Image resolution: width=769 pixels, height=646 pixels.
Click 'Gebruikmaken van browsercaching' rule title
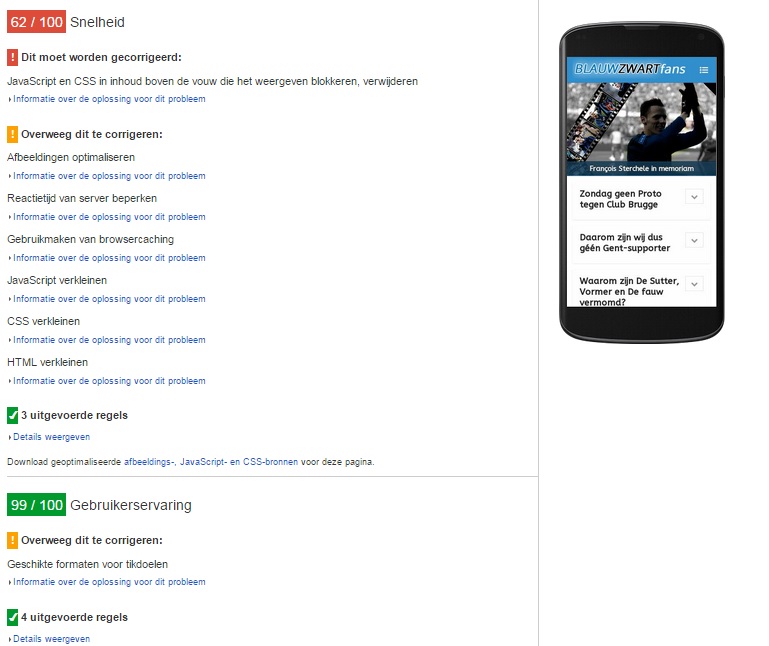90,239
